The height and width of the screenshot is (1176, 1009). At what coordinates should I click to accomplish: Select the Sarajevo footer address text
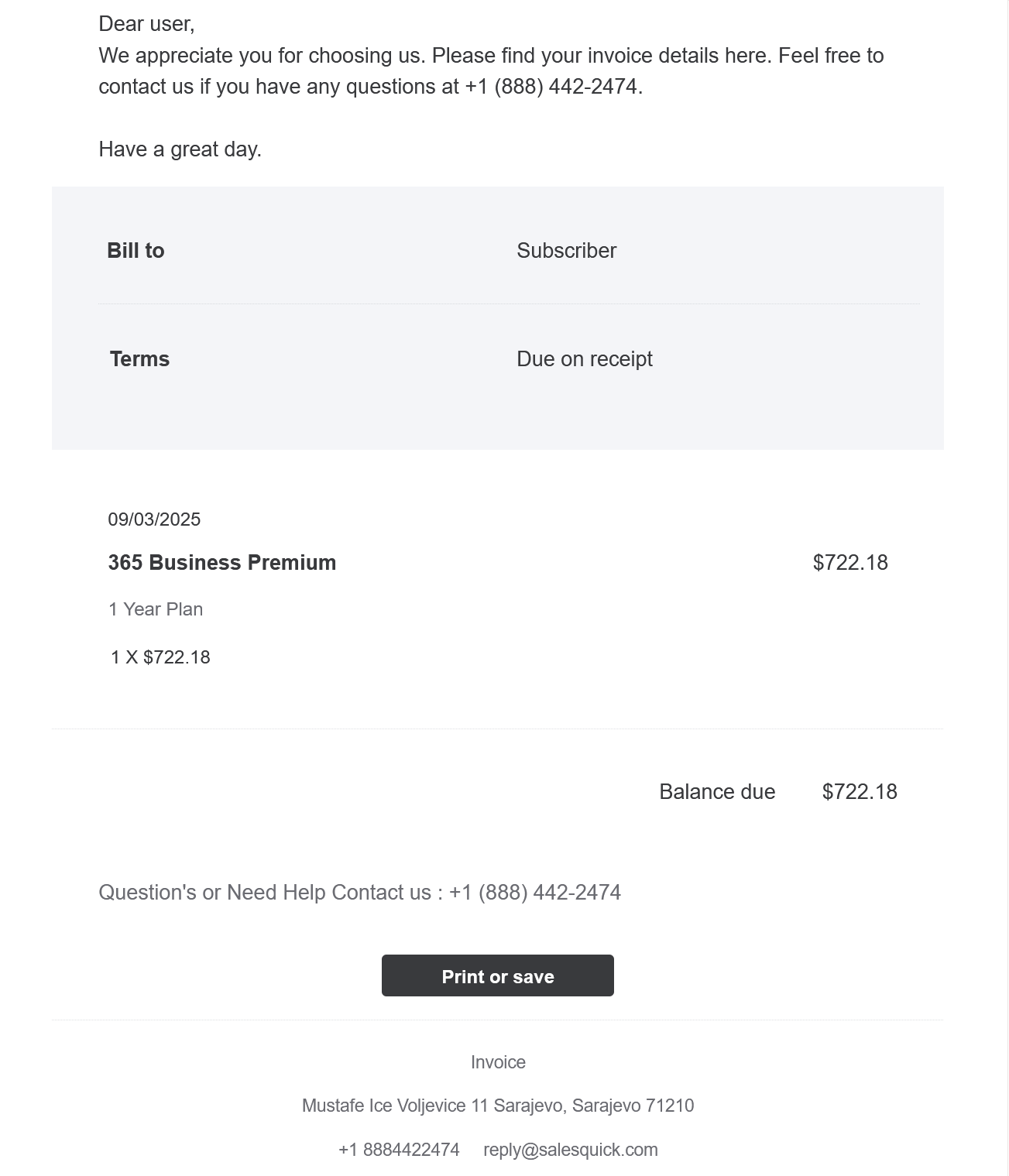(x=497, y=1106)
